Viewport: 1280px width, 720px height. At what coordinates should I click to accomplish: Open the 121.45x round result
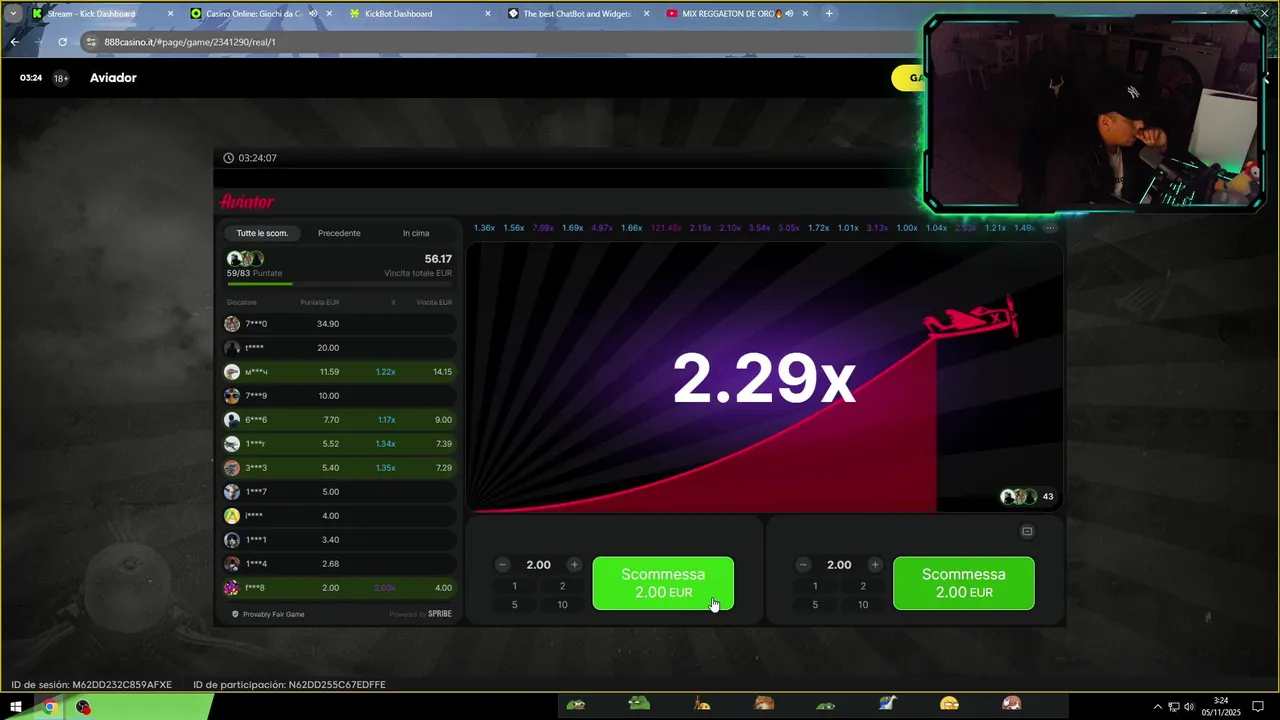666,228
